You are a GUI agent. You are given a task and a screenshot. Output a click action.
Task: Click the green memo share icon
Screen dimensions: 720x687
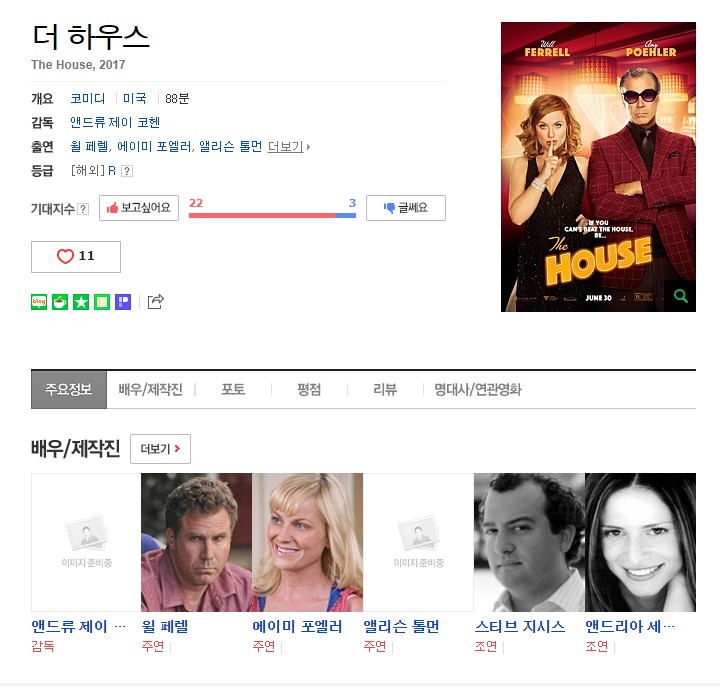click(x=102, y=302)
